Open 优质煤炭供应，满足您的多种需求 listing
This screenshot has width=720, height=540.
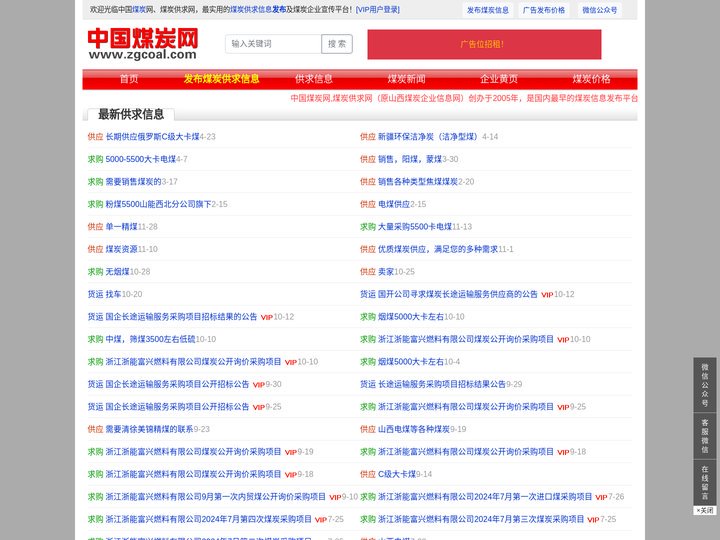pyautogui.click(x=438, y=249)
